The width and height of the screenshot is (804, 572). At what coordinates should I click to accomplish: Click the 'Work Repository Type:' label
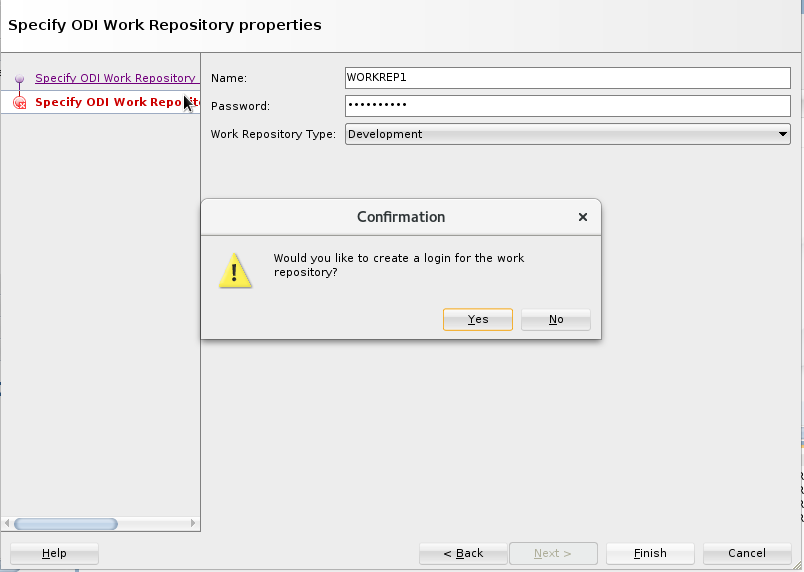pyautogui.click(x=273, y=134)
